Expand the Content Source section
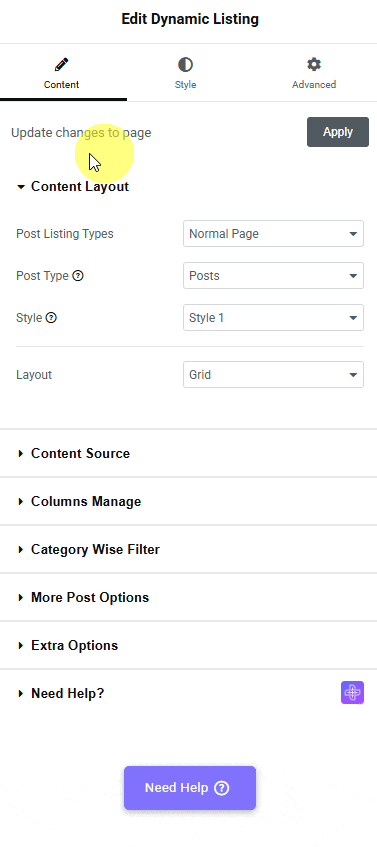This screenshot has height=847, width=377. pos(188,453)
